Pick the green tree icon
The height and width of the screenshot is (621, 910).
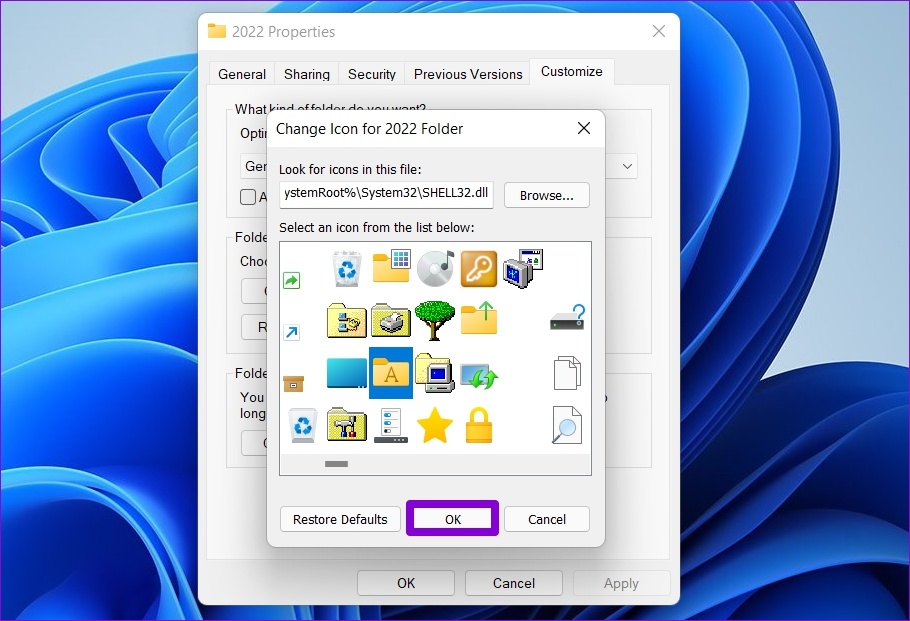point(435,320)
